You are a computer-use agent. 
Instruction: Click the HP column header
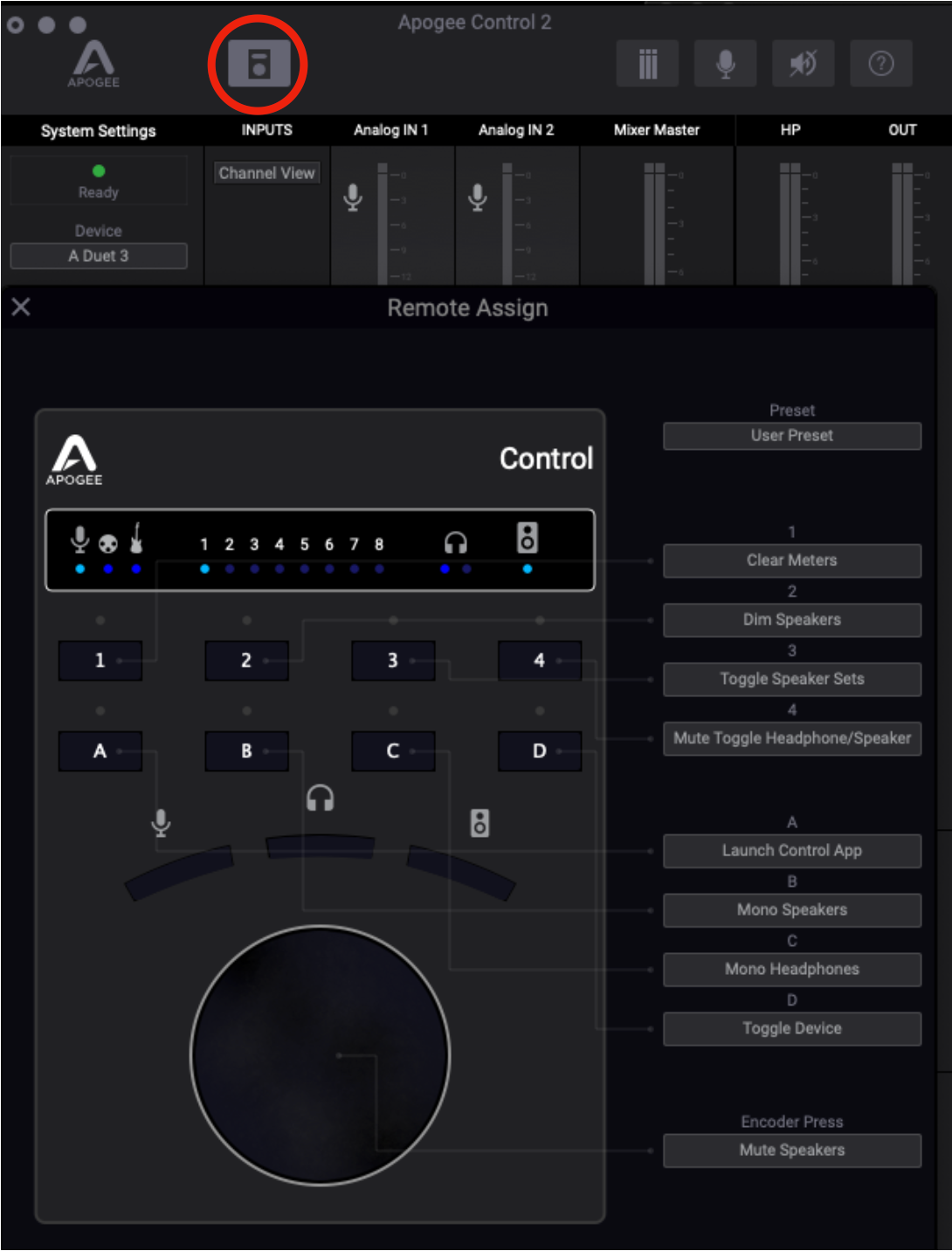click(x=790, y=130)
